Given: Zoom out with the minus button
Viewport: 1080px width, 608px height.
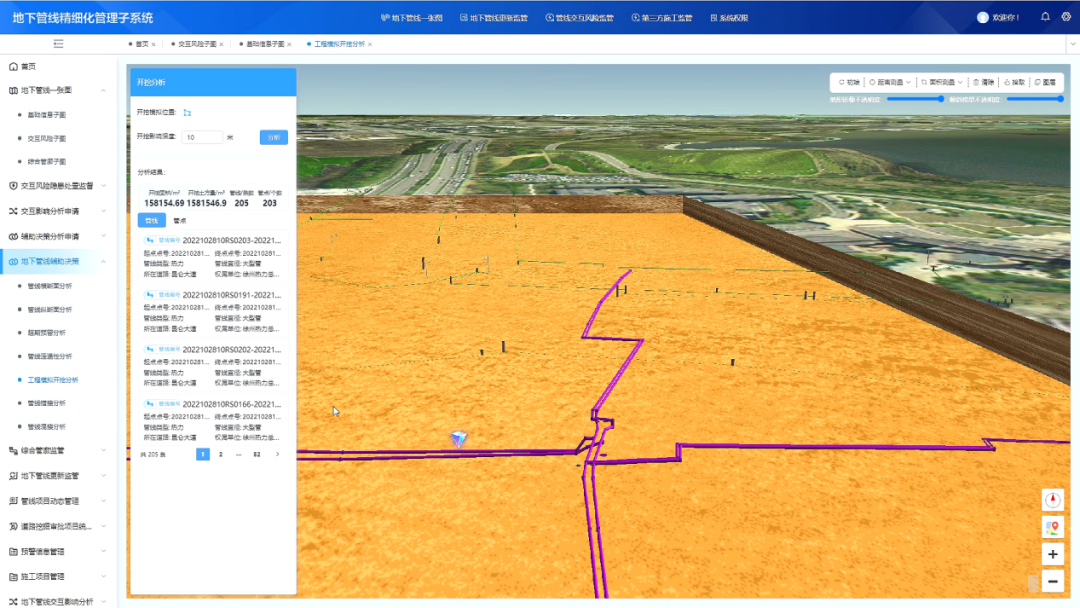Looking at the screenshot, I should pos(1052,581).
